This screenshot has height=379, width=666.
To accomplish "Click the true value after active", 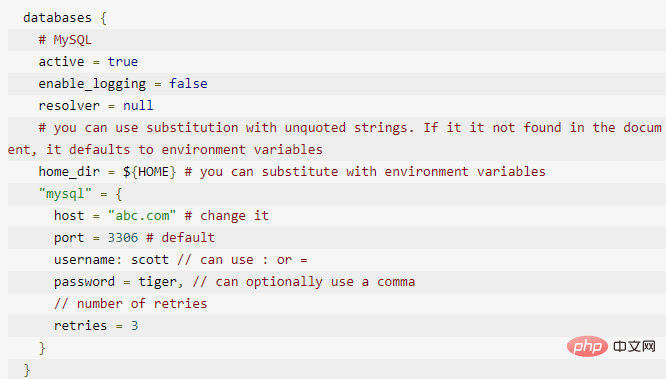I will pos(123,62).
